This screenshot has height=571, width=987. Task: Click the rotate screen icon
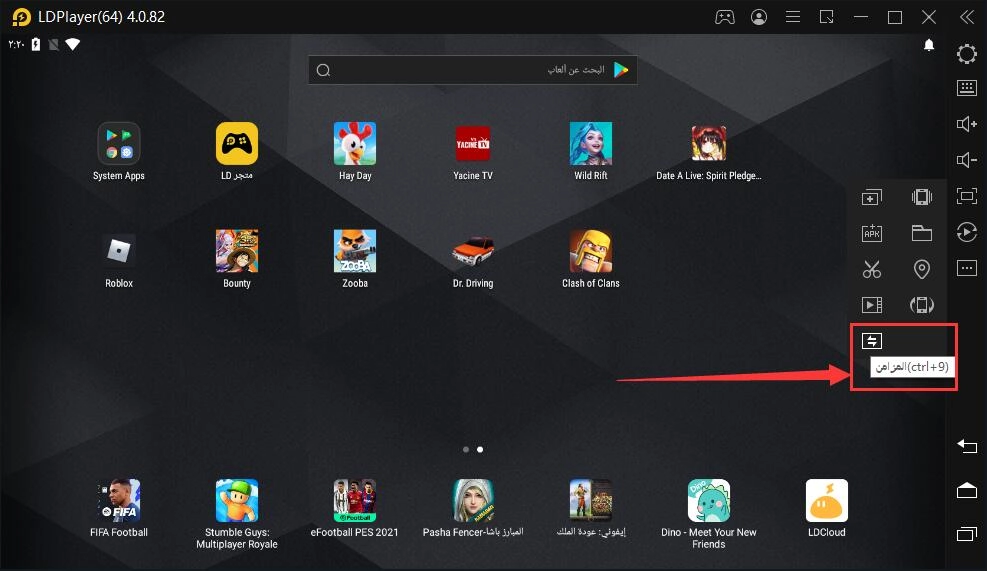click(x=922, y=305)
